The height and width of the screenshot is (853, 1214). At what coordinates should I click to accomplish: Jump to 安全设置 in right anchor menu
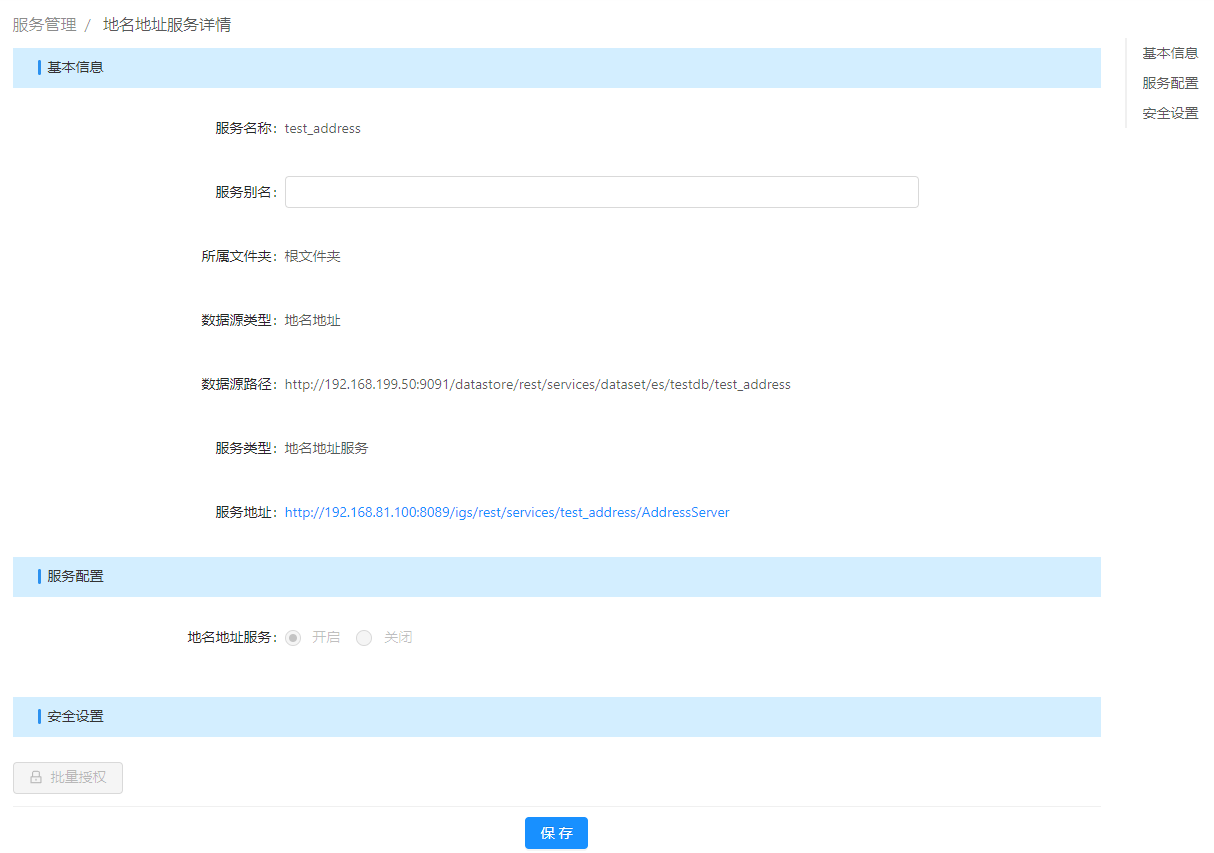[x=1170, y=113]
